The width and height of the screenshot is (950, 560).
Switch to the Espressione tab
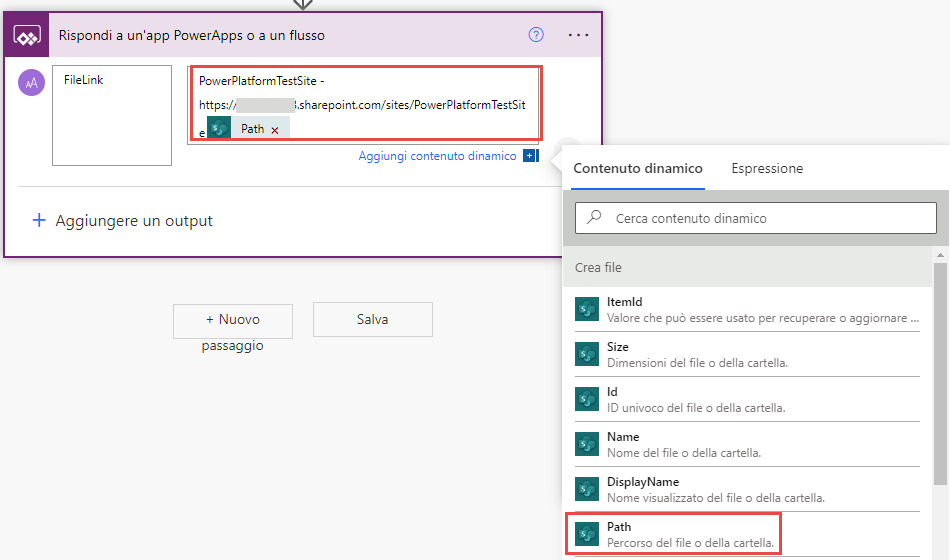pos(767,168)
